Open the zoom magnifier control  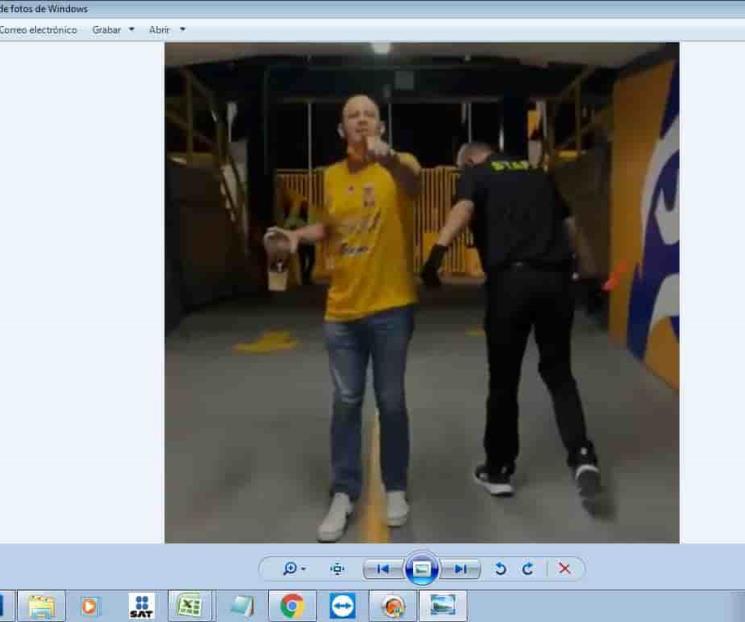[290, 568]
